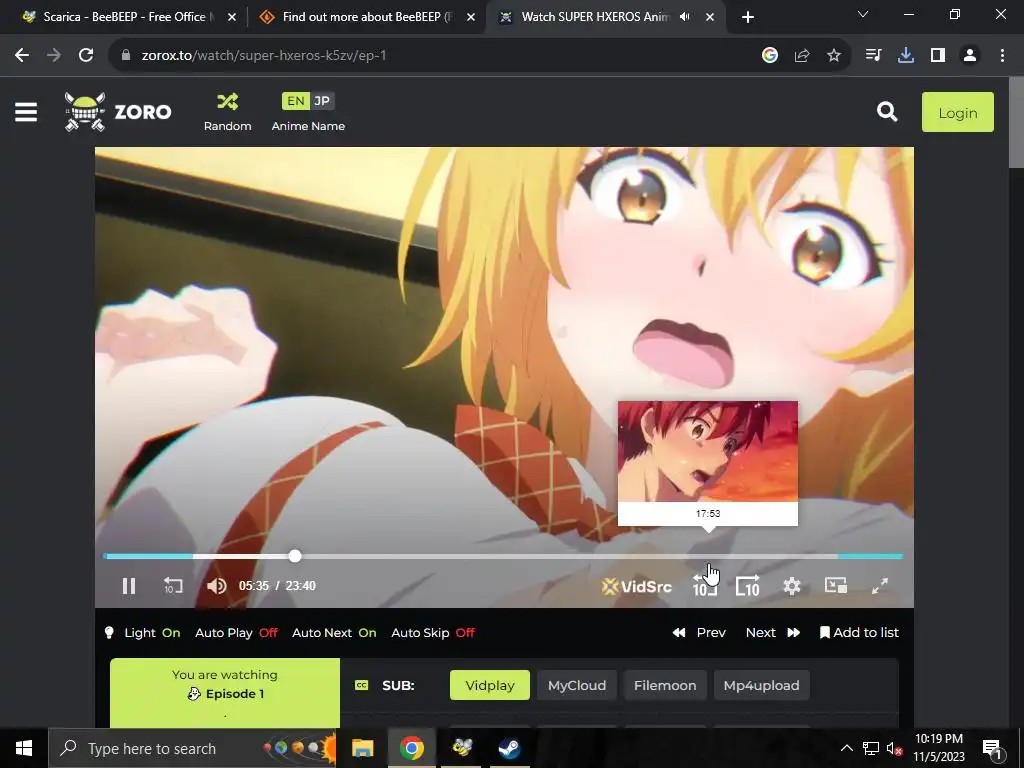Open the tab search dropdown
1024x768 pixels.
point(863,14)
